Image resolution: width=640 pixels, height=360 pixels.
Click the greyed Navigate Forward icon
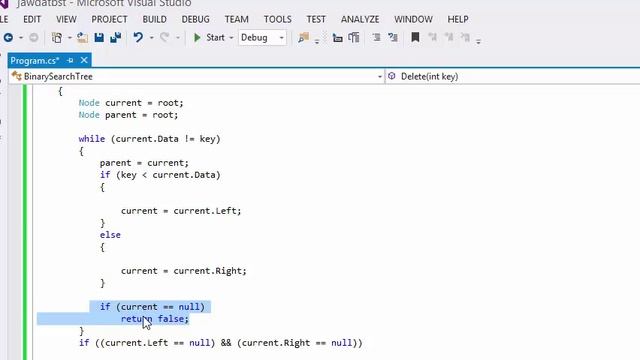tap(34, 38)
